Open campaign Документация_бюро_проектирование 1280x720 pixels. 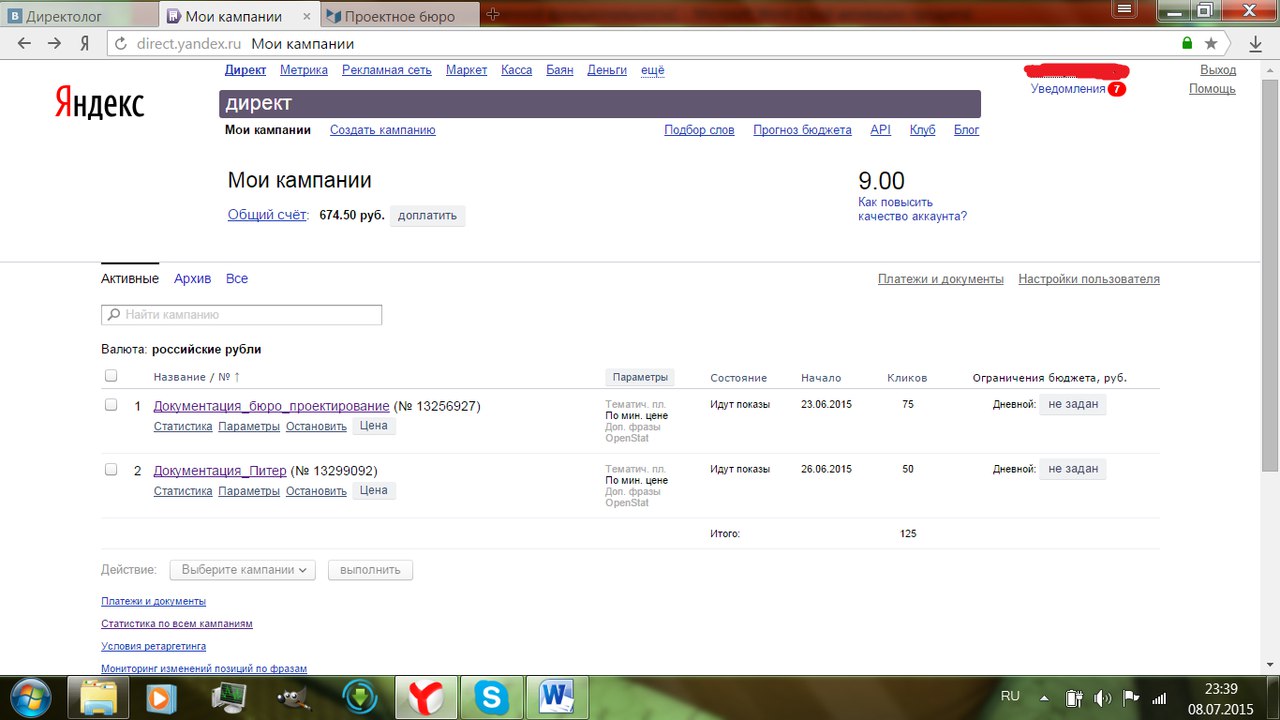tap(271, 406)
